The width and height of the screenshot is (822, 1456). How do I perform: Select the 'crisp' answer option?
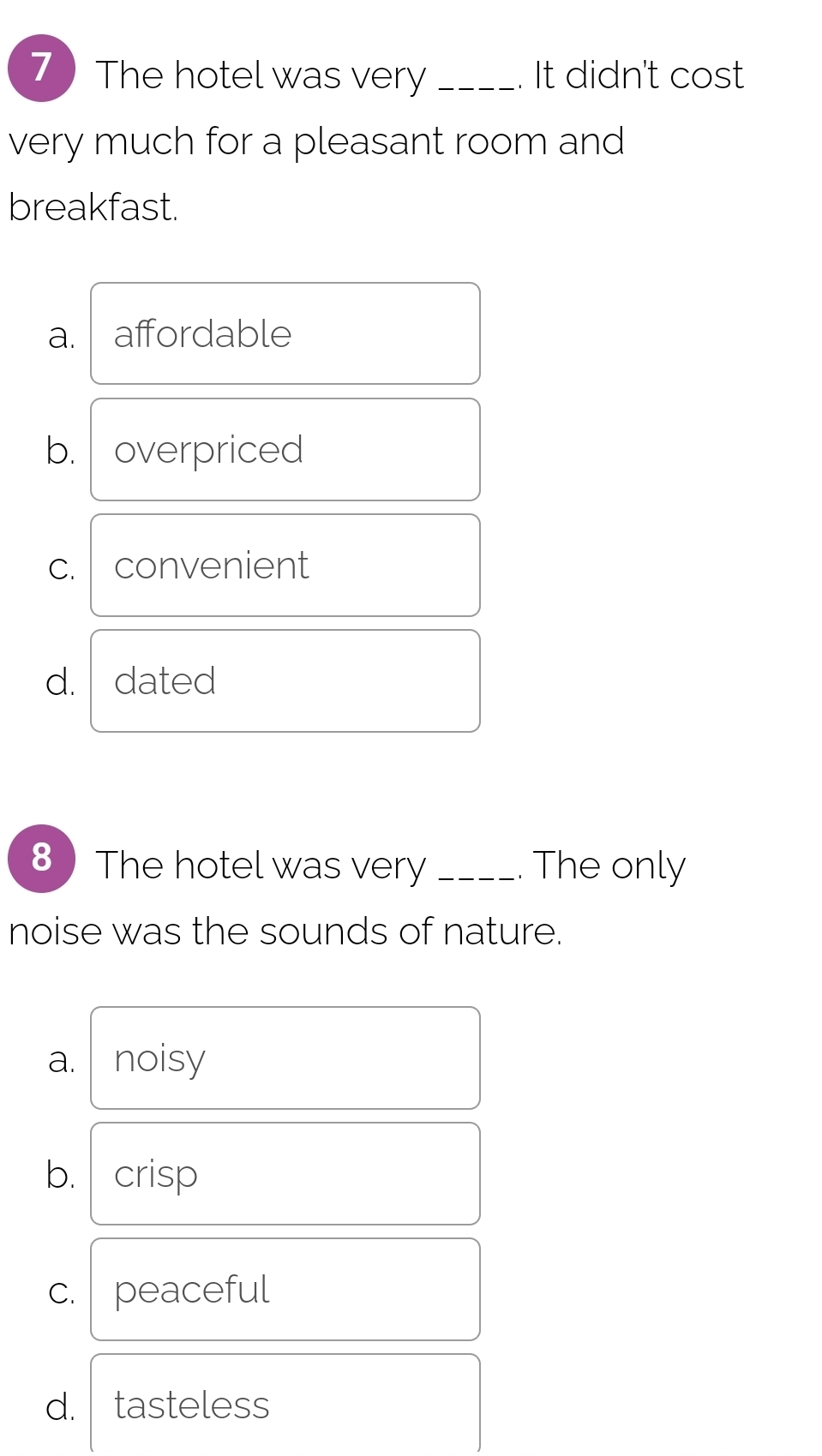(285, 1173)
